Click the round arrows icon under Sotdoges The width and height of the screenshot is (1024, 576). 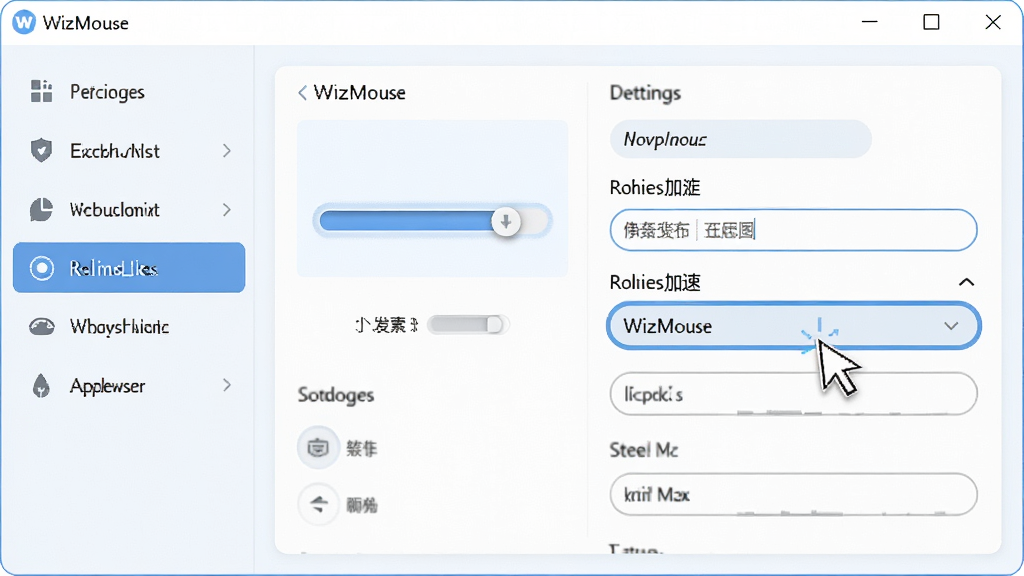pyautogui.click(x=318, y=504)
